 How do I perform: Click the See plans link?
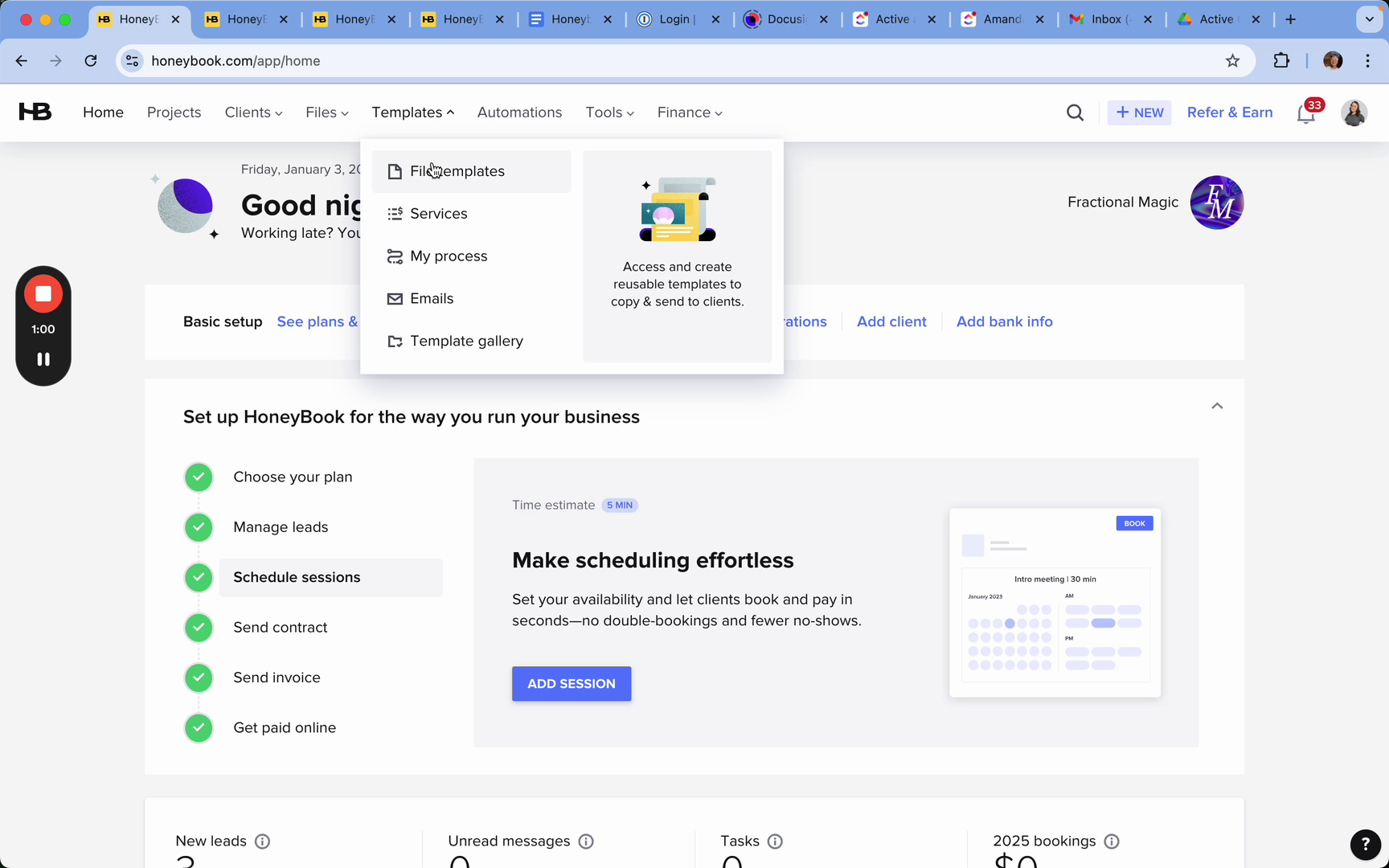point(318,321)
